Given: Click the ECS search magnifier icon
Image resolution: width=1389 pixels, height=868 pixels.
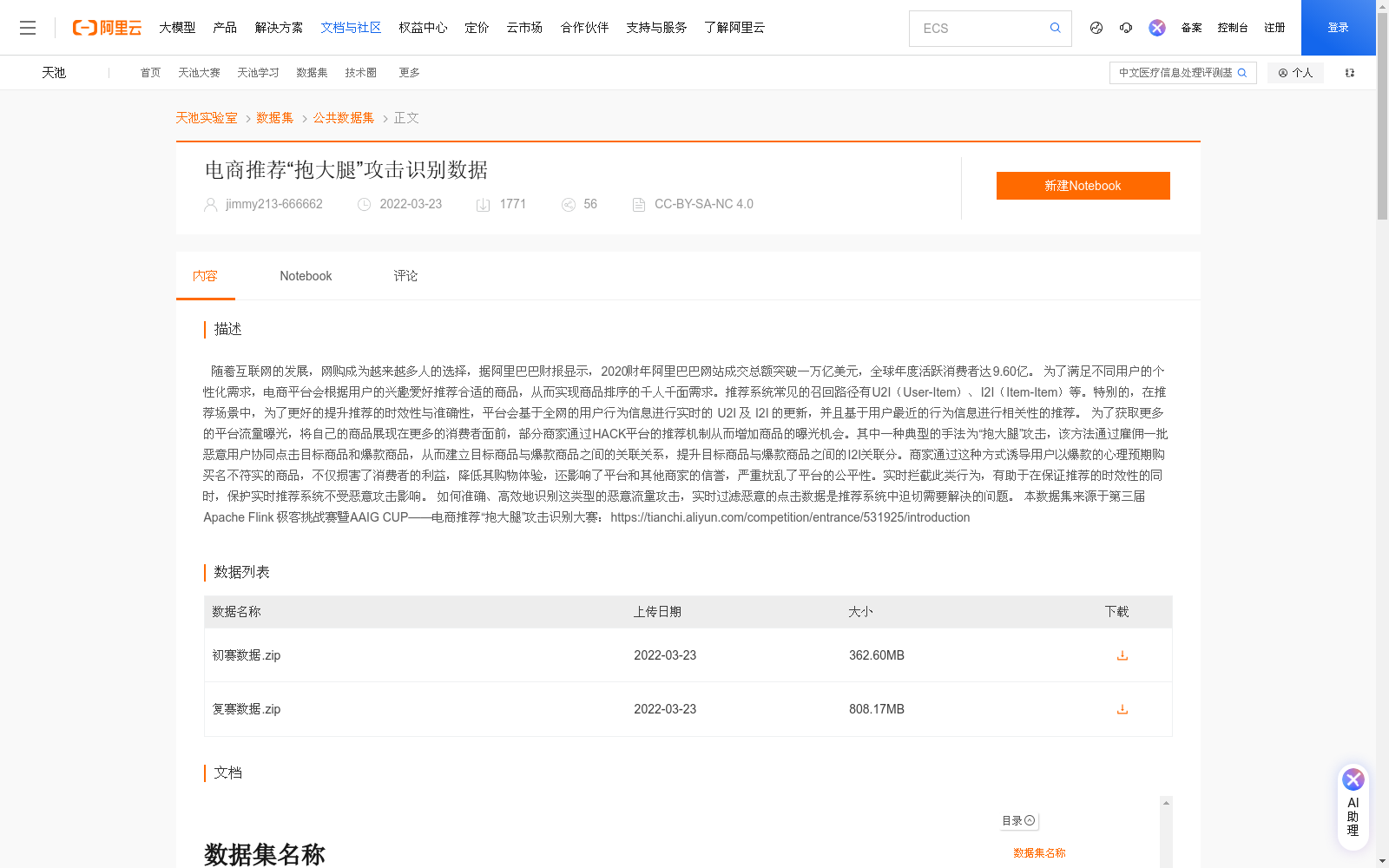Looking at the screenshot, I should click(x=1056, y=28).
